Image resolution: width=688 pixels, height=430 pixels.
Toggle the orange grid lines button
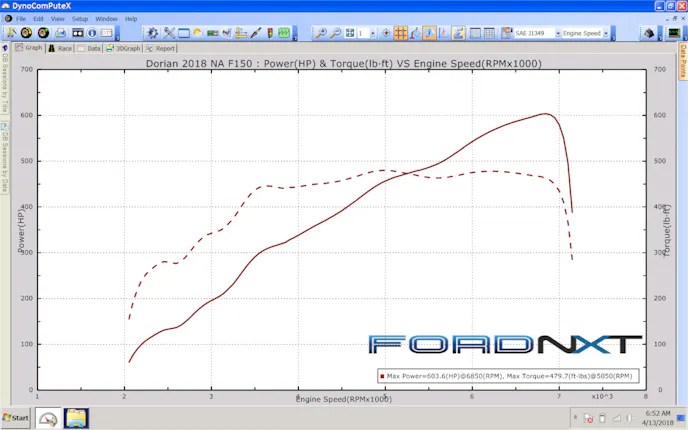pyautogui.click(x=400, y=33)
